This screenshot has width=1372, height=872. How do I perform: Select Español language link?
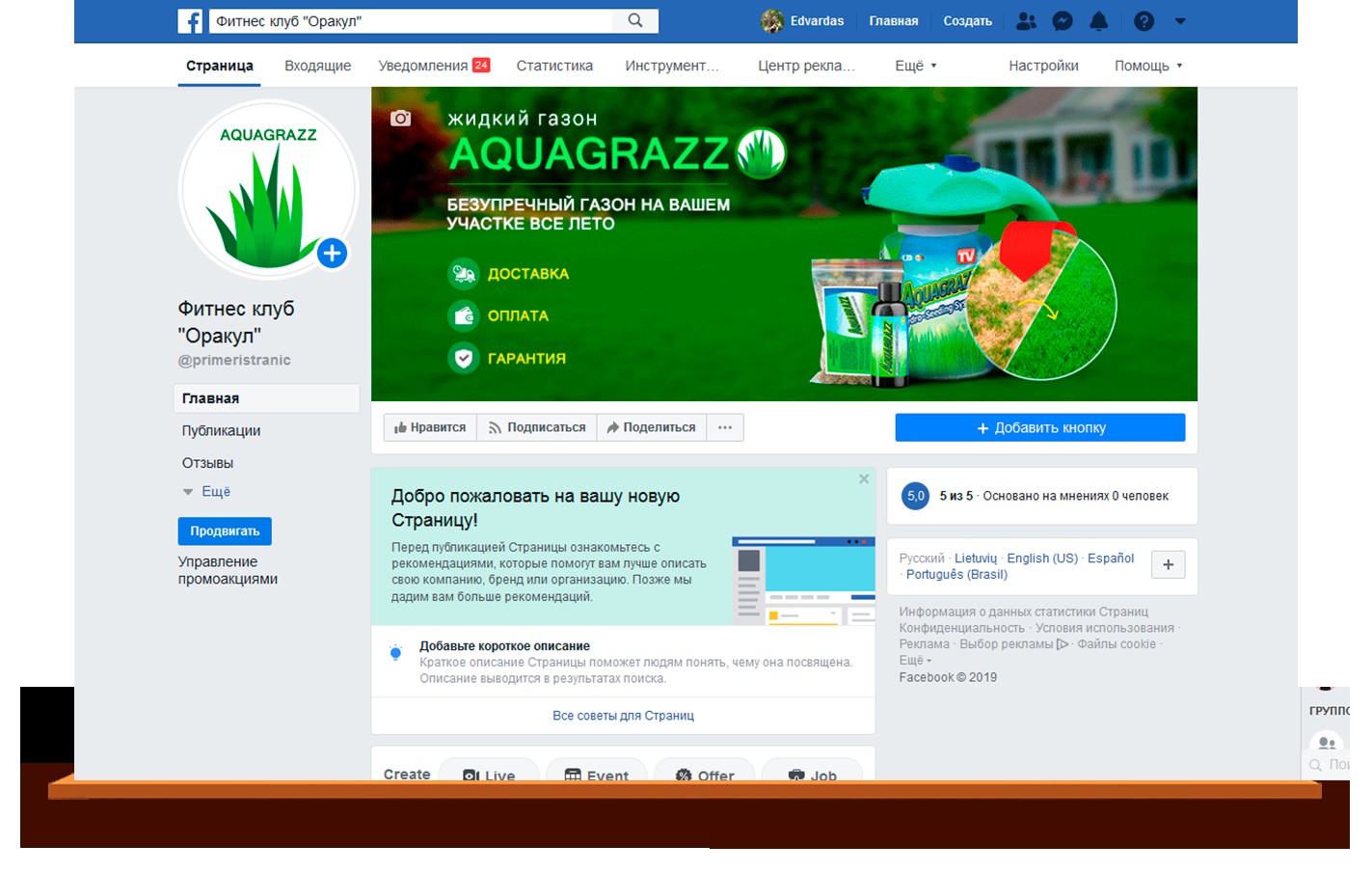pyautogui.click(x=1111, y=559)
